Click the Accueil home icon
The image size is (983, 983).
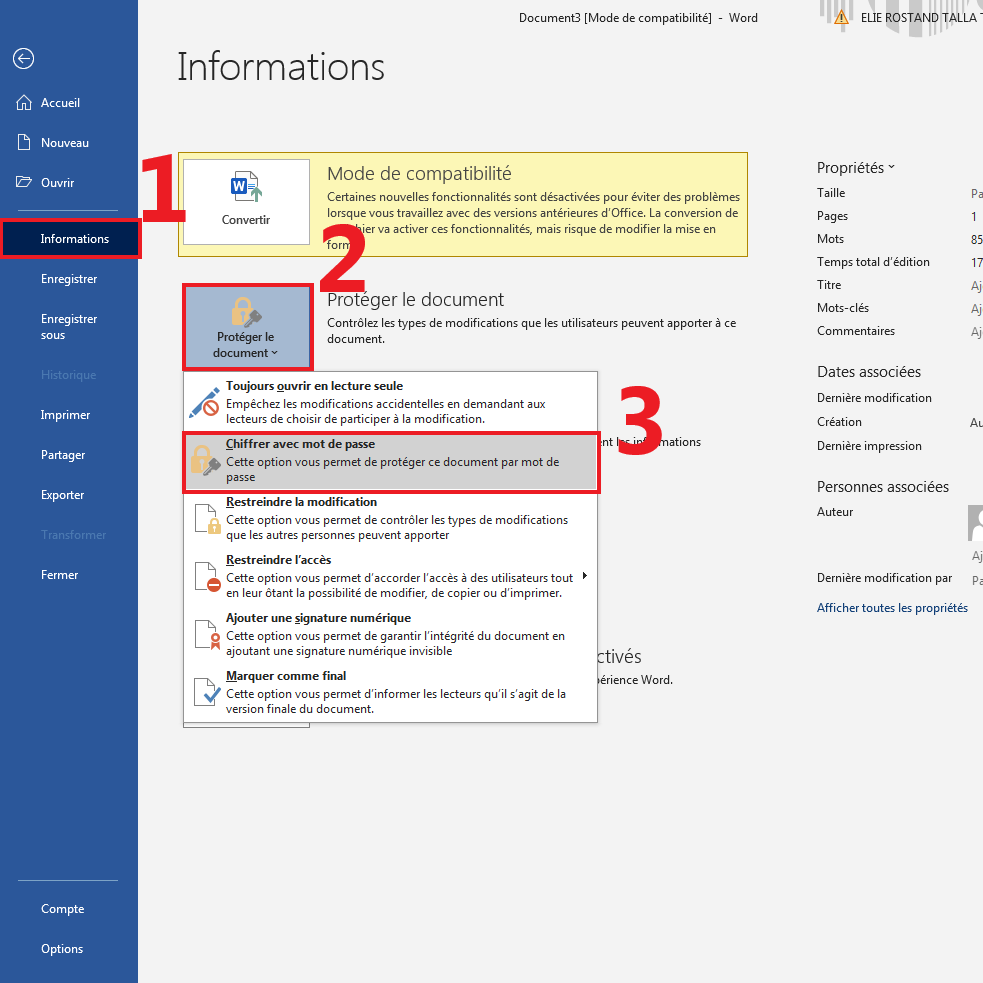pos(24,103)
